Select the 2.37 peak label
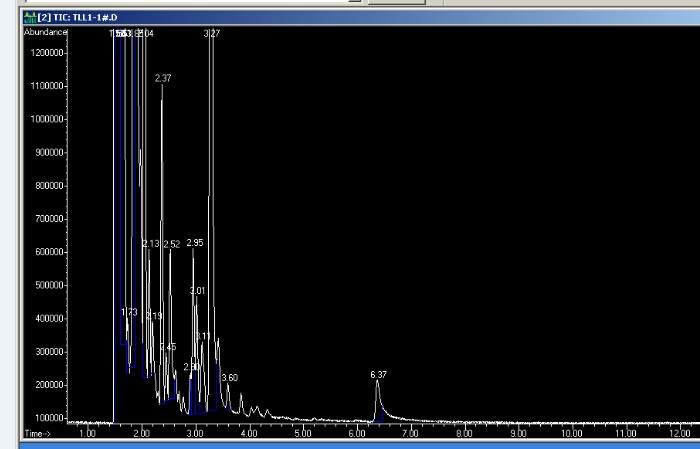 click(x=163, y=78)
